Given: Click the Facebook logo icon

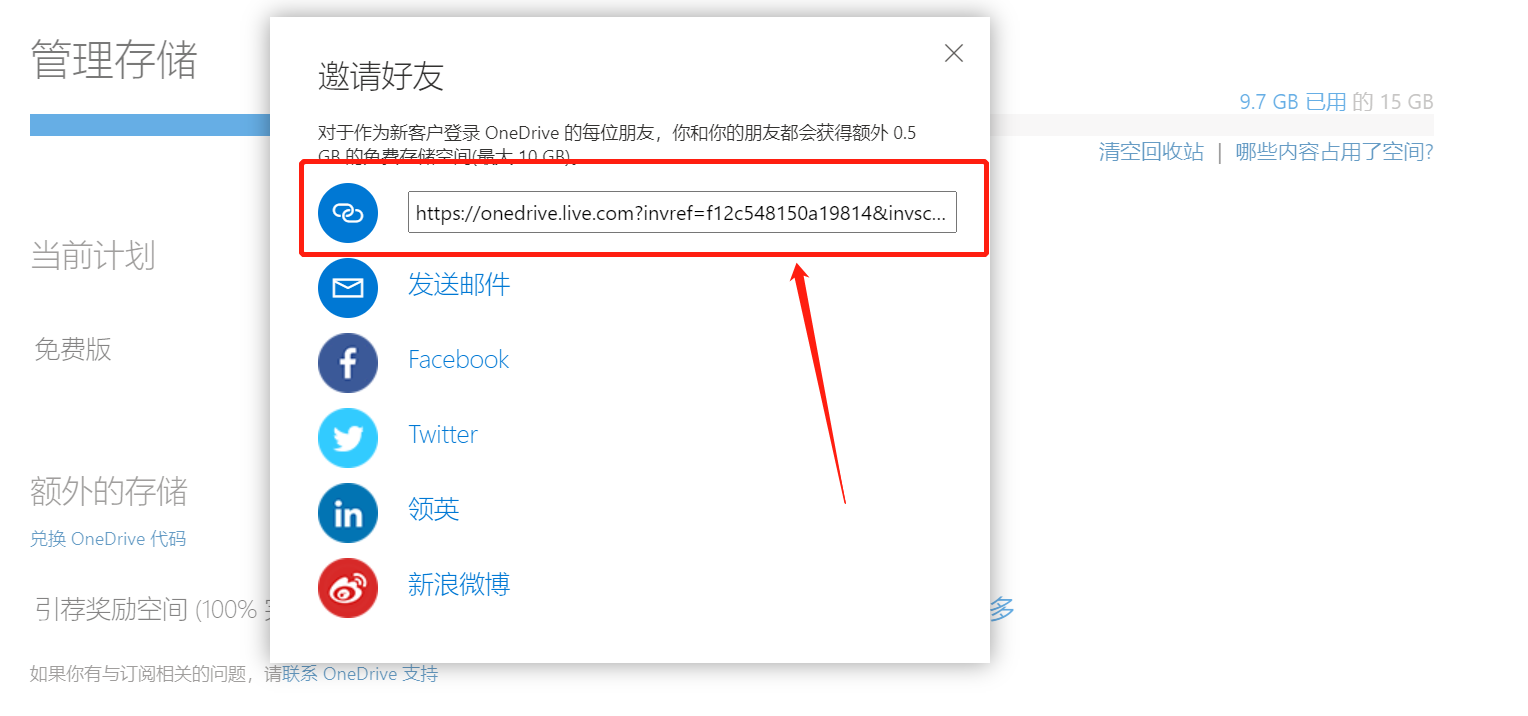Looking at the screenshot, I should (348, 363).
